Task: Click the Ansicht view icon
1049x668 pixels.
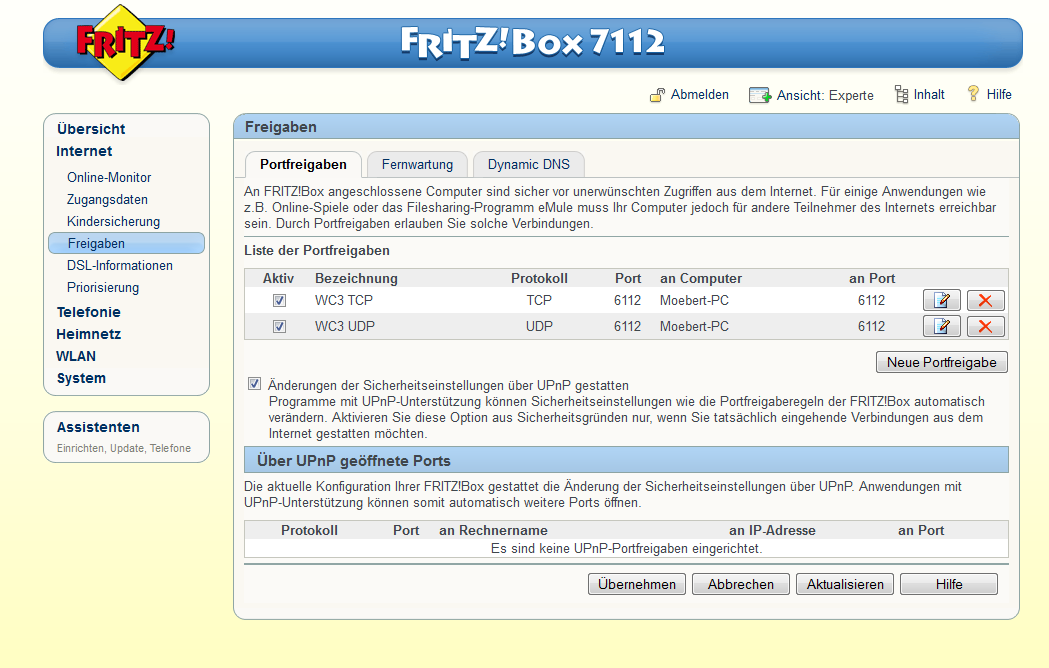Action: coord(760,95)
